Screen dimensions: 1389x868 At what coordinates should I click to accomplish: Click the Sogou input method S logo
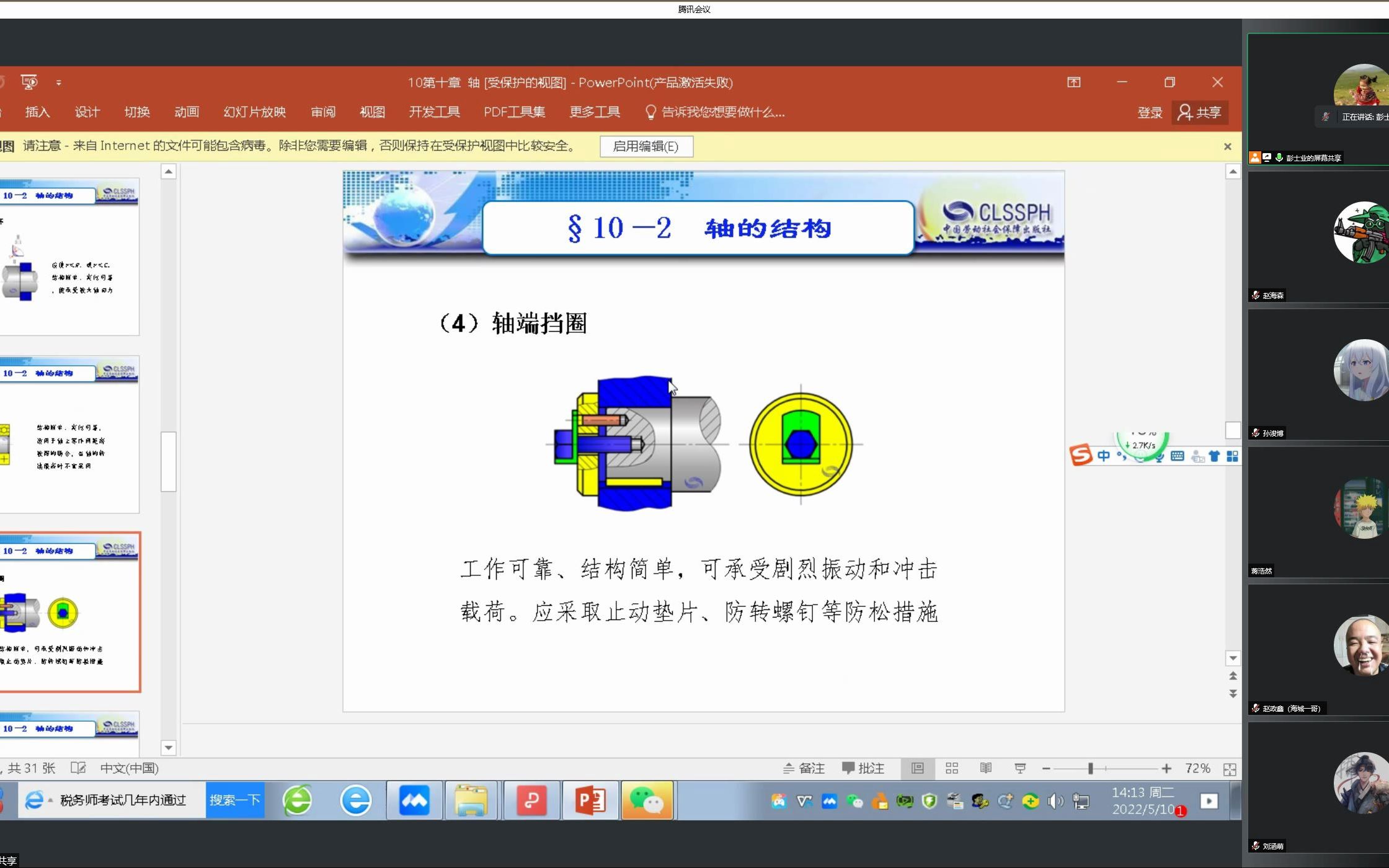tap(1081, 454)
